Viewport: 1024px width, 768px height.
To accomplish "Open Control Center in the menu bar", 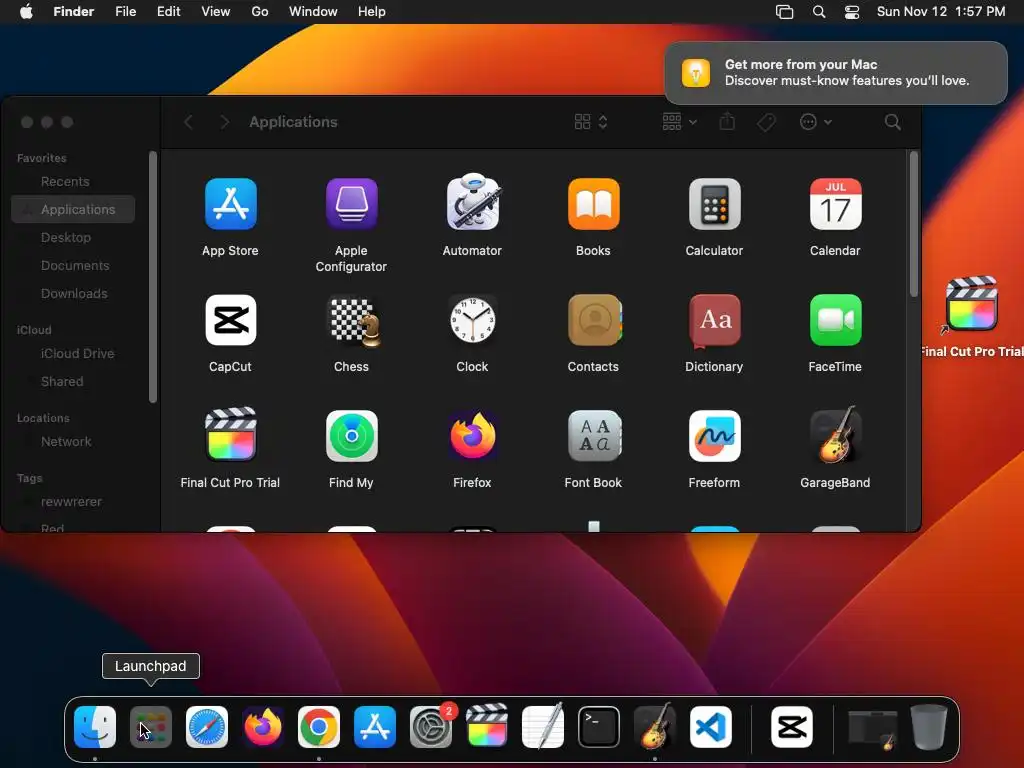I will tap(852, 12).
